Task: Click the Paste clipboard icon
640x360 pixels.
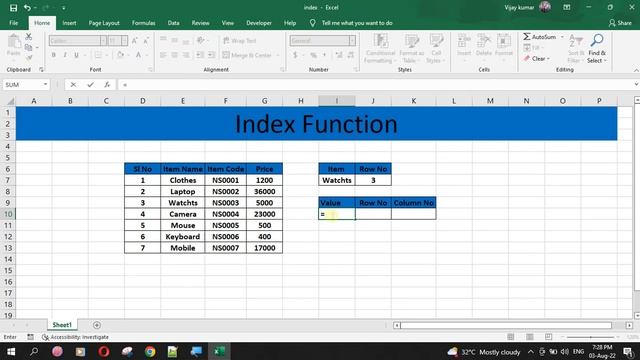Action: (13, 41)
